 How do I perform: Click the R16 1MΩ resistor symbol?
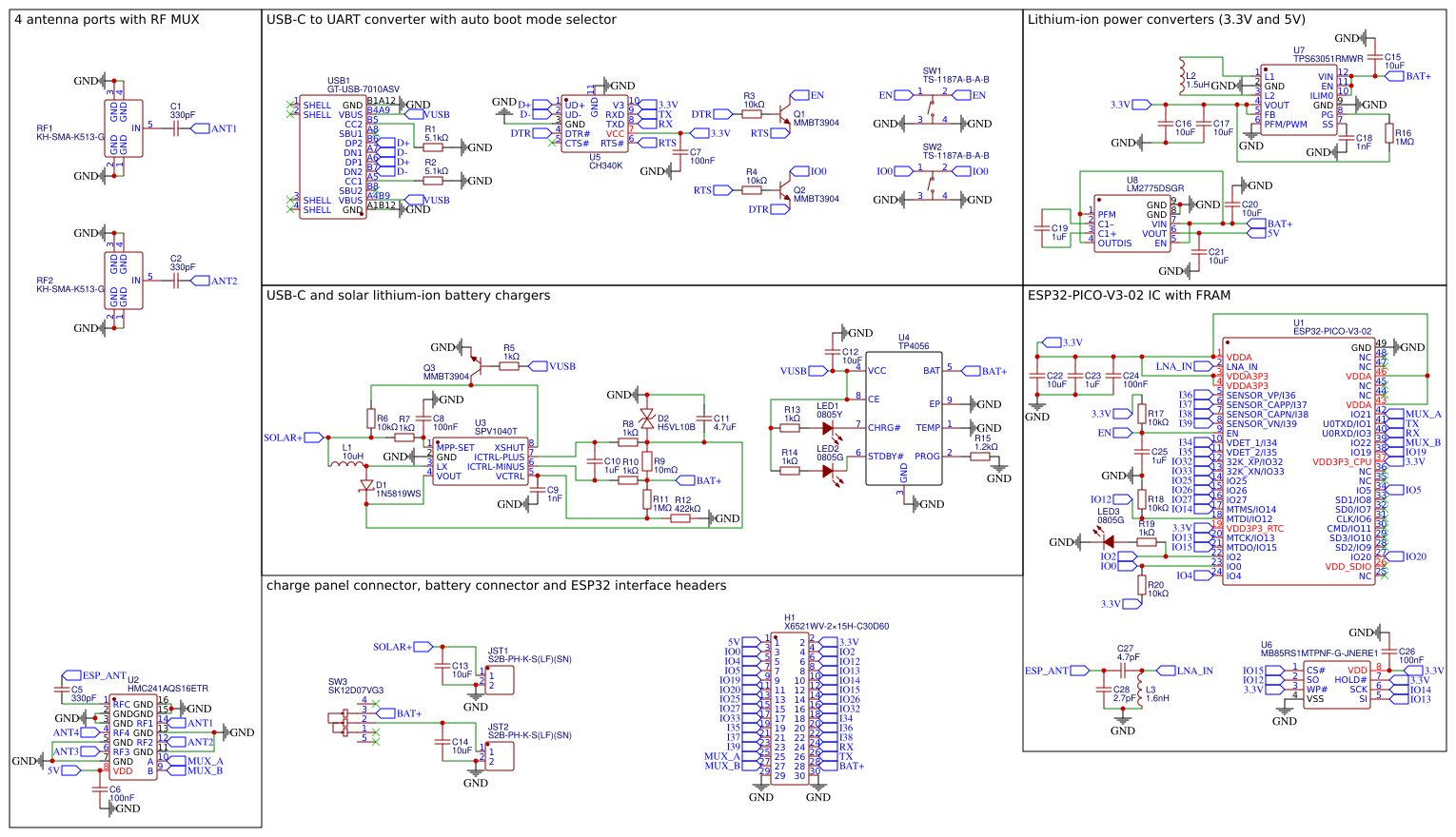tap(1389, 133)
